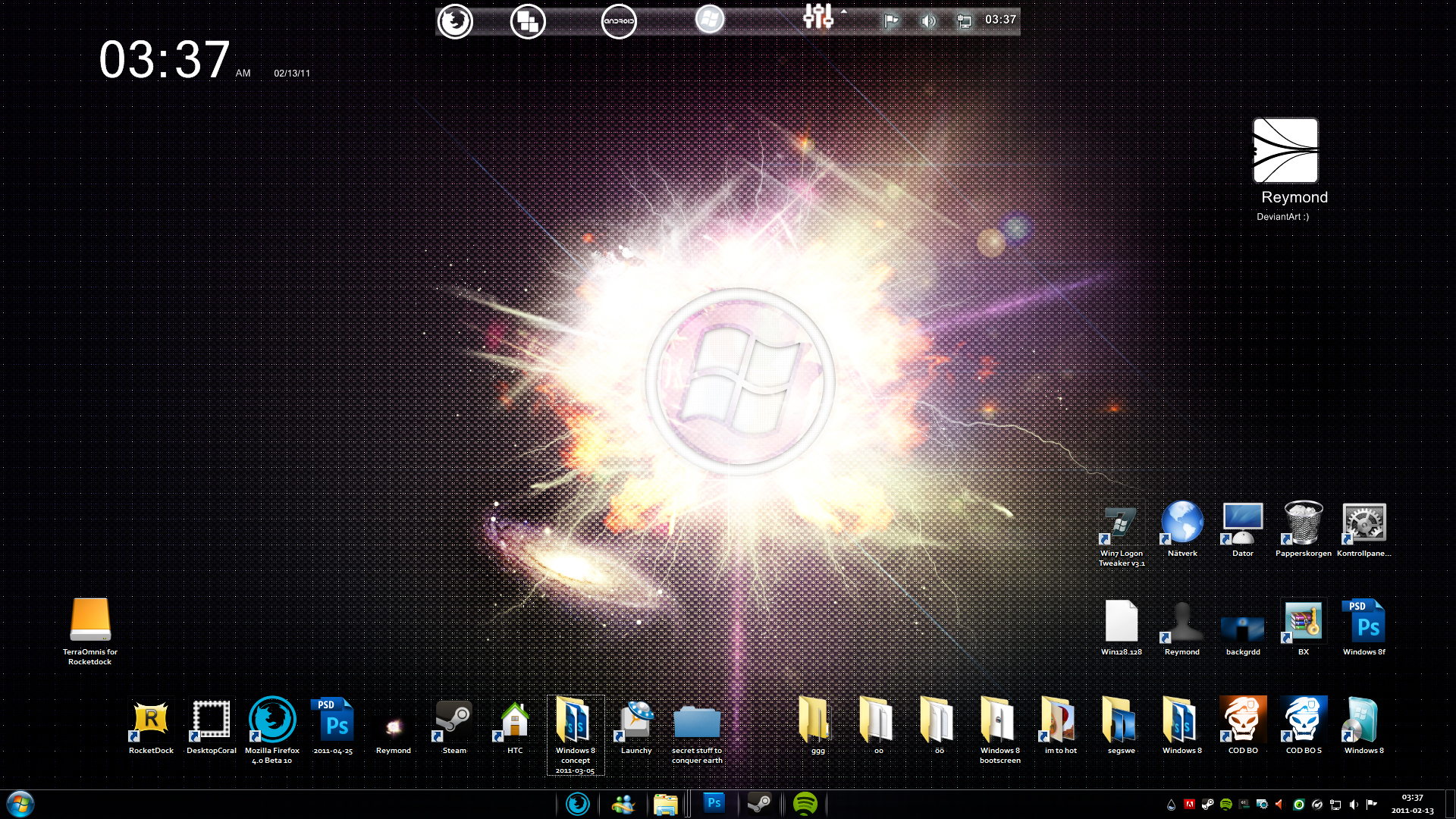Launch the Launchy shortcut
Image resolution: width=1456 pixels, height=819 pixels.
pos(636,720)
